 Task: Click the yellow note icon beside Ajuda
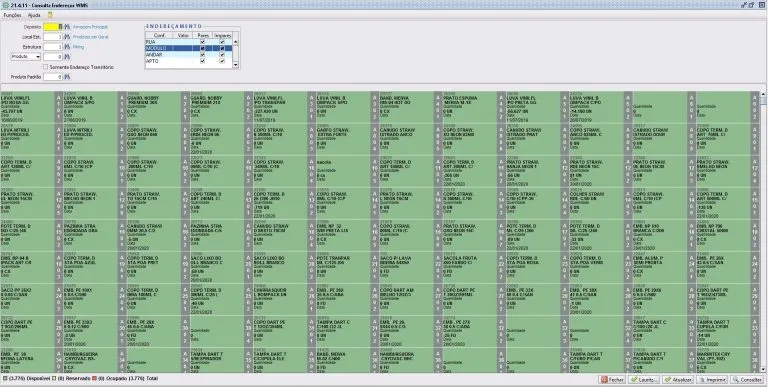[x=50, y=15]
